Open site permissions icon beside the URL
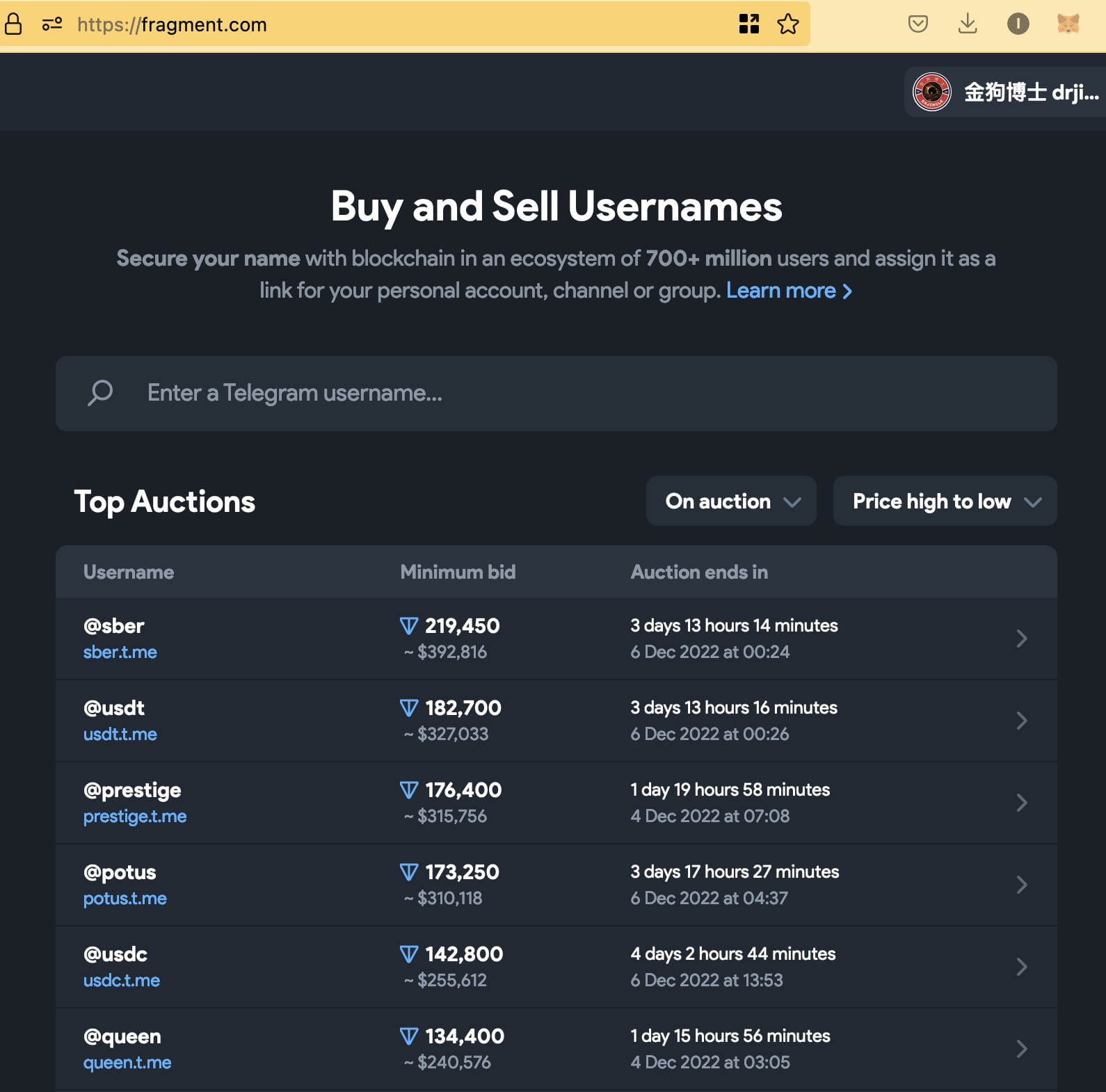Image resolution: width=1106 pixels, height=1092 pixels. pos(52,24)
